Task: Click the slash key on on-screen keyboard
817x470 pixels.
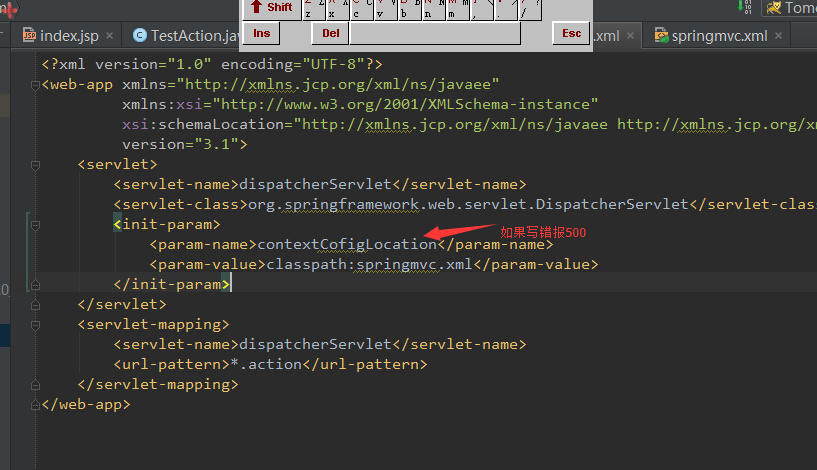Action: (x=530, y=9)
